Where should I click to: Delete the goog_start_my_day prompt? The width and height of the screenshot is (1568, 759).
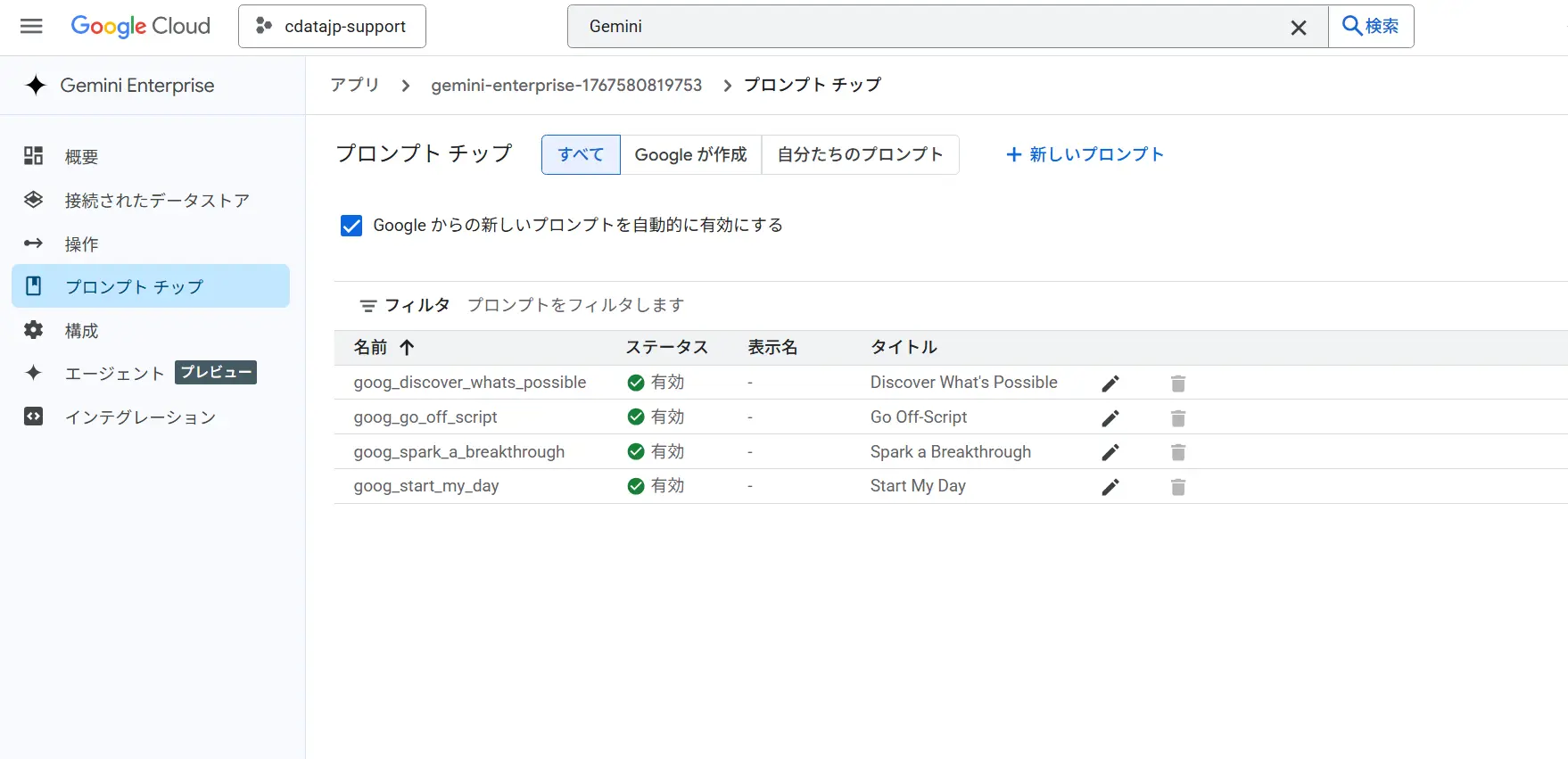click(1177, 487)
